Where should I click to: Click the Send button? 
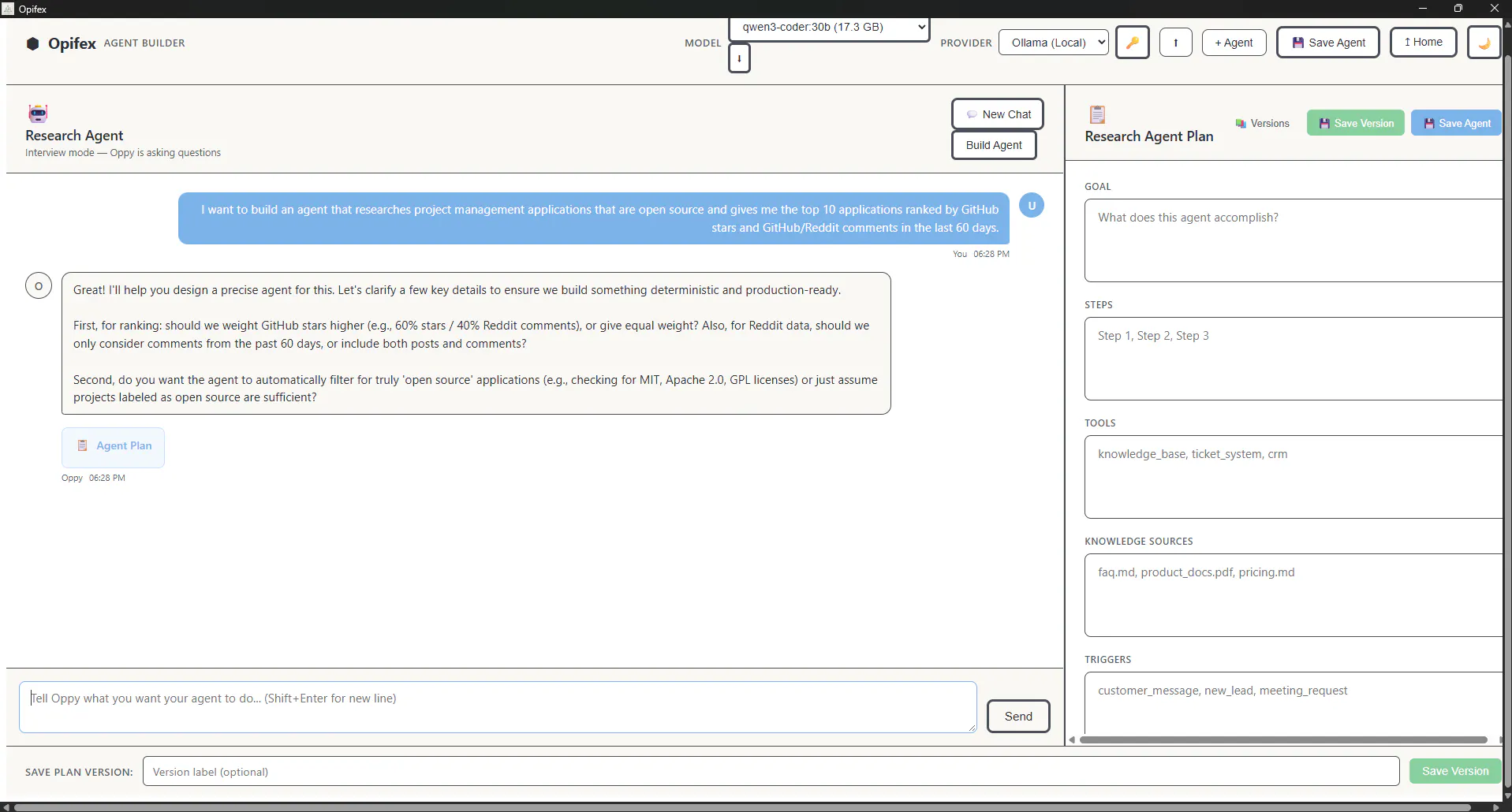tap(1017, 717)
